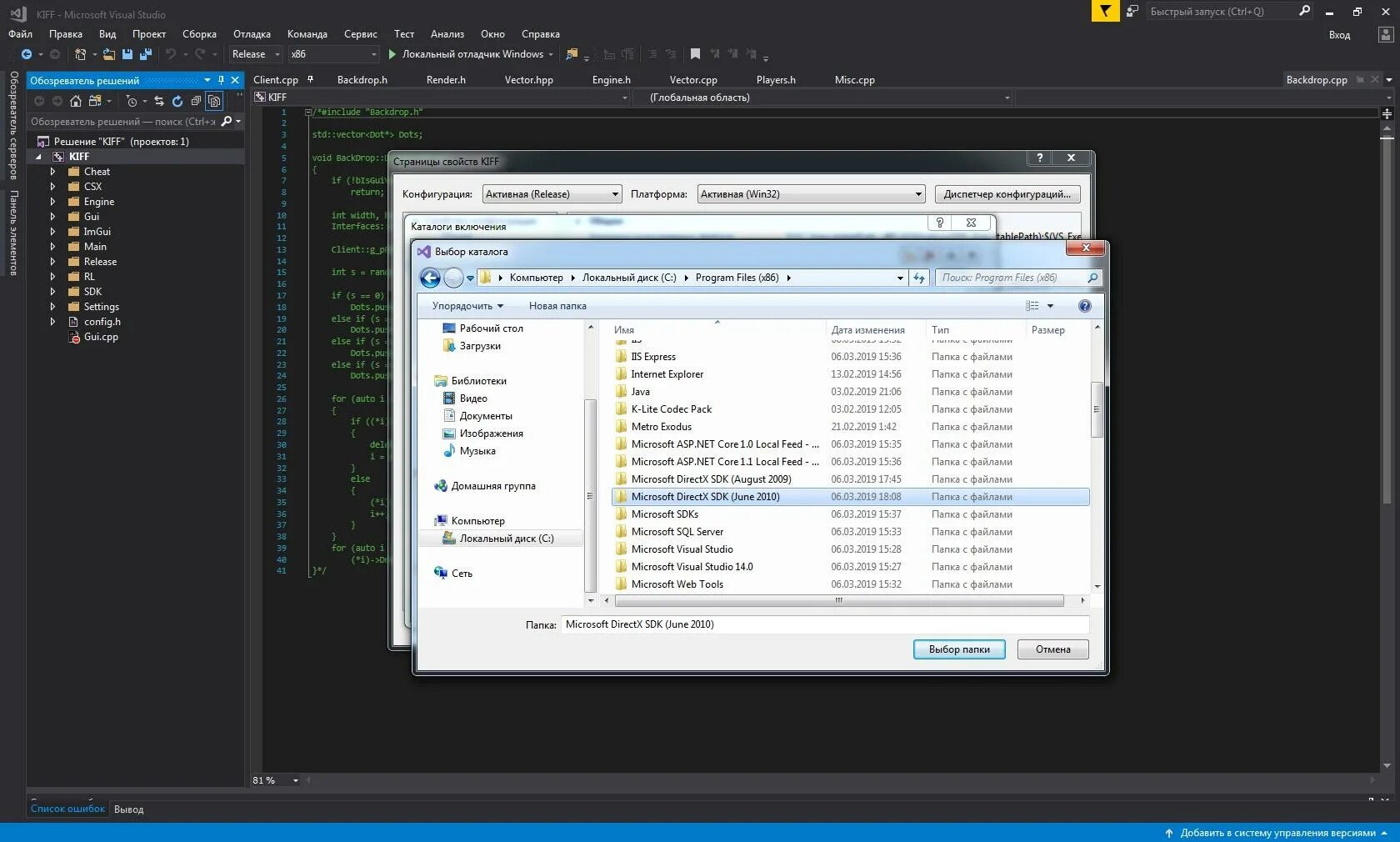Open the Сервис menu
The width and height of the screenshot is (1400, 842).
(x=361, y=34)
